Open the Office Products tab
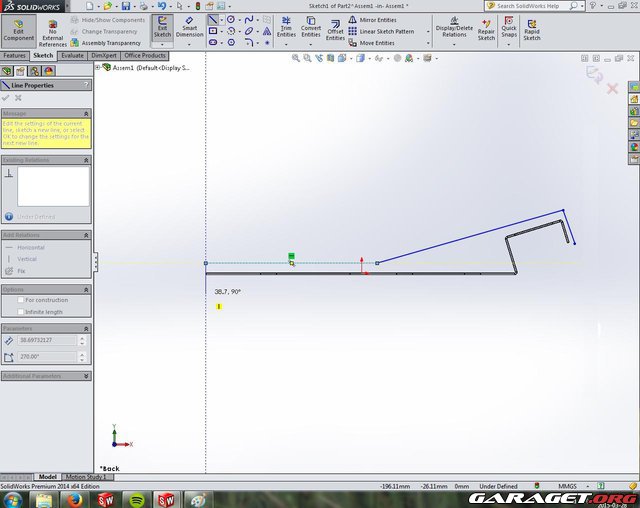The height and width of the screenshot is (508, 640). coord(144,56)
